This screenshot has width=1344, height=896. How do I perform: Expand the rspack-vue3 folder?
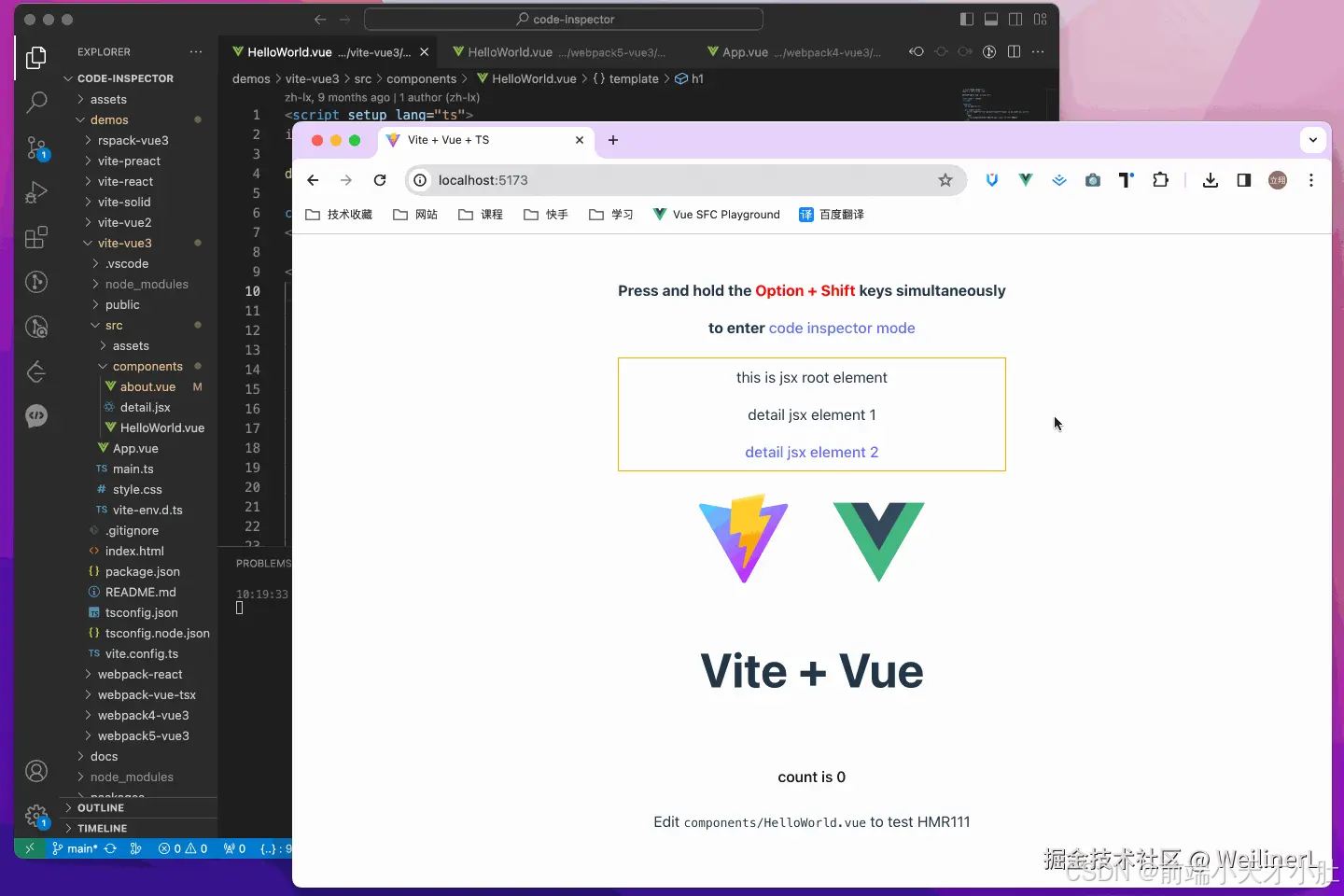[x=140, y=140]
